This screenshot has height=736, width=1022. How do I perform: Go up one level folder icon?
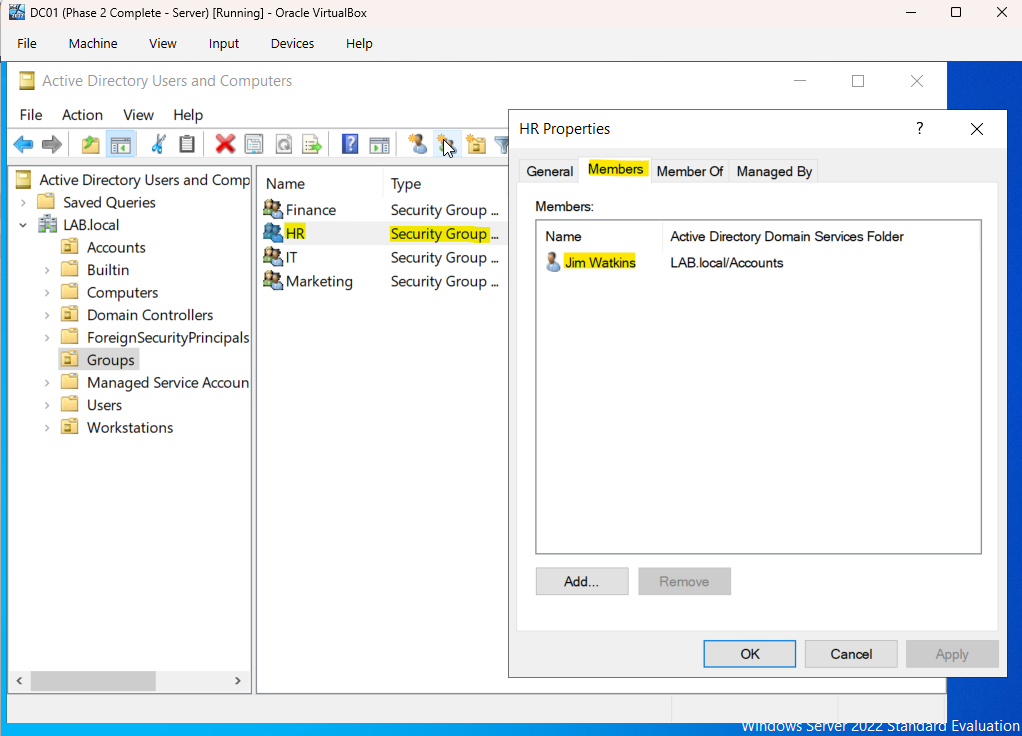(x=91, y=144)
